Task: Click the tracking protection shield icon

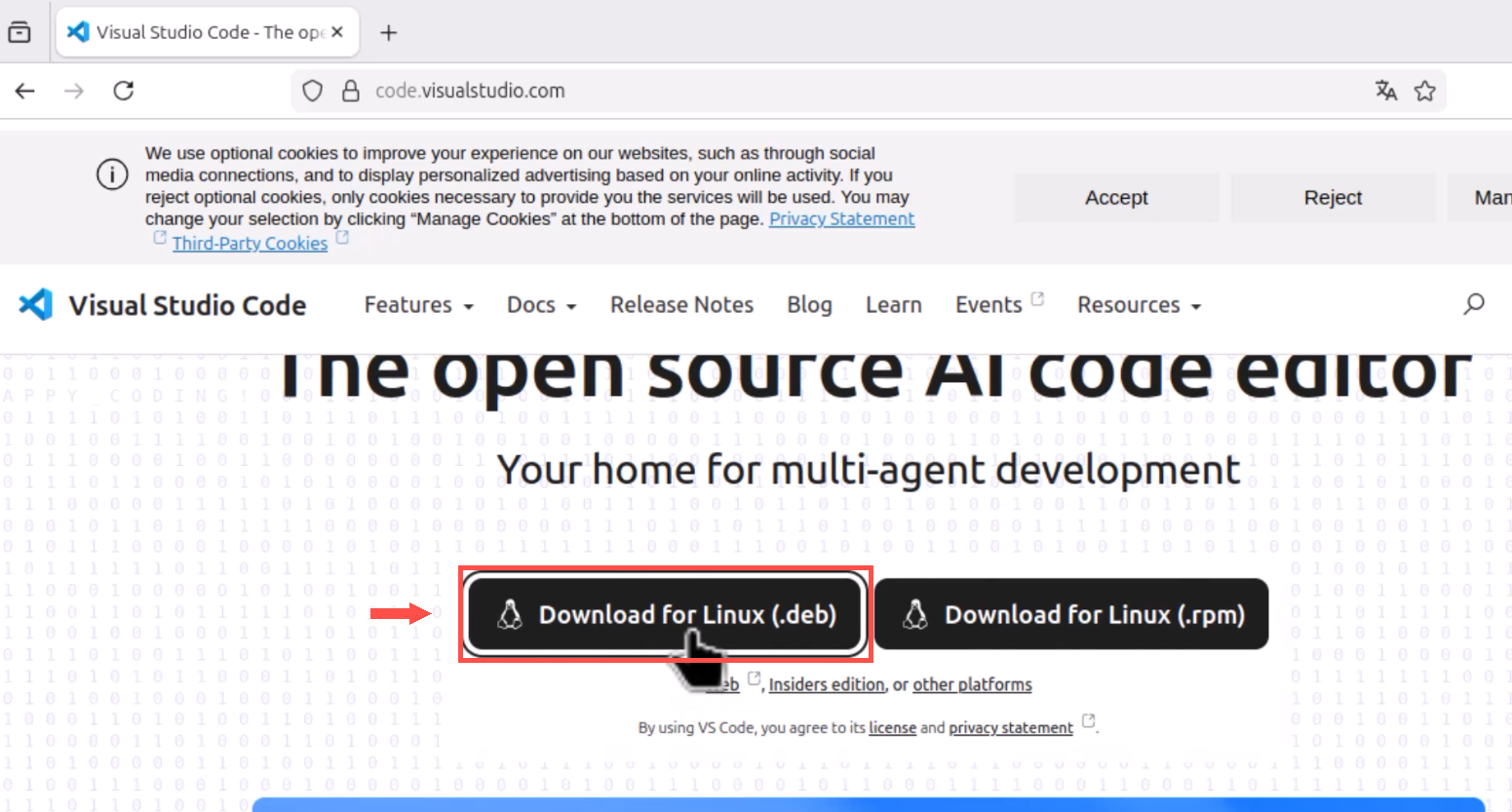Action: point(312,91)
